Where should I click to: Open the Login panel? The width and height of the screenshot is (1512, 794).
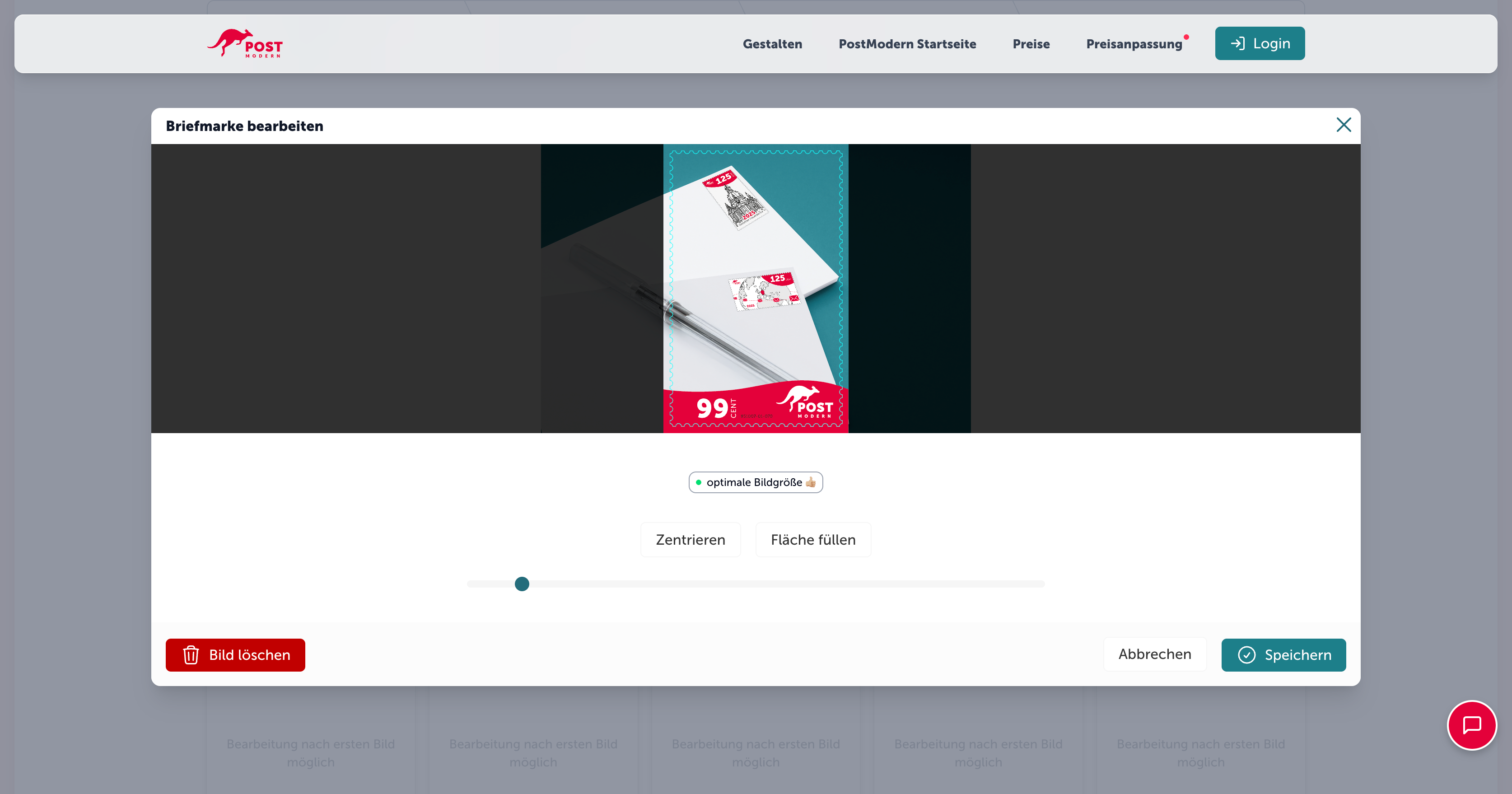point(1260,43)
